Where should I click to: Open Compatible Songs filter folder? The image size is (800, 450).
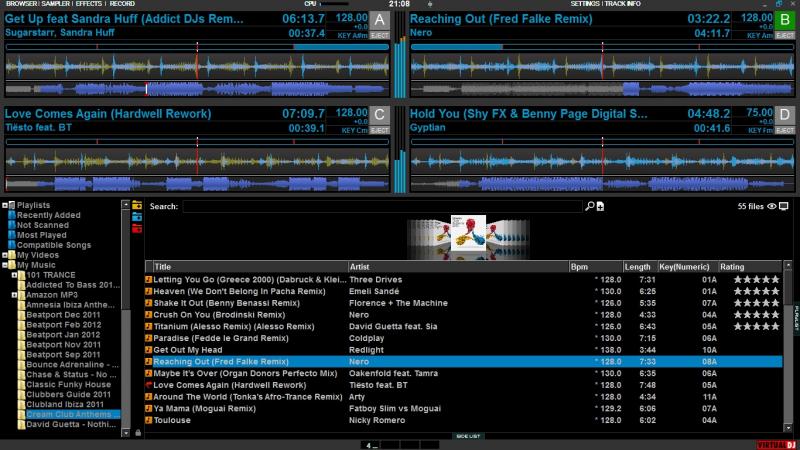pos(54,245)
